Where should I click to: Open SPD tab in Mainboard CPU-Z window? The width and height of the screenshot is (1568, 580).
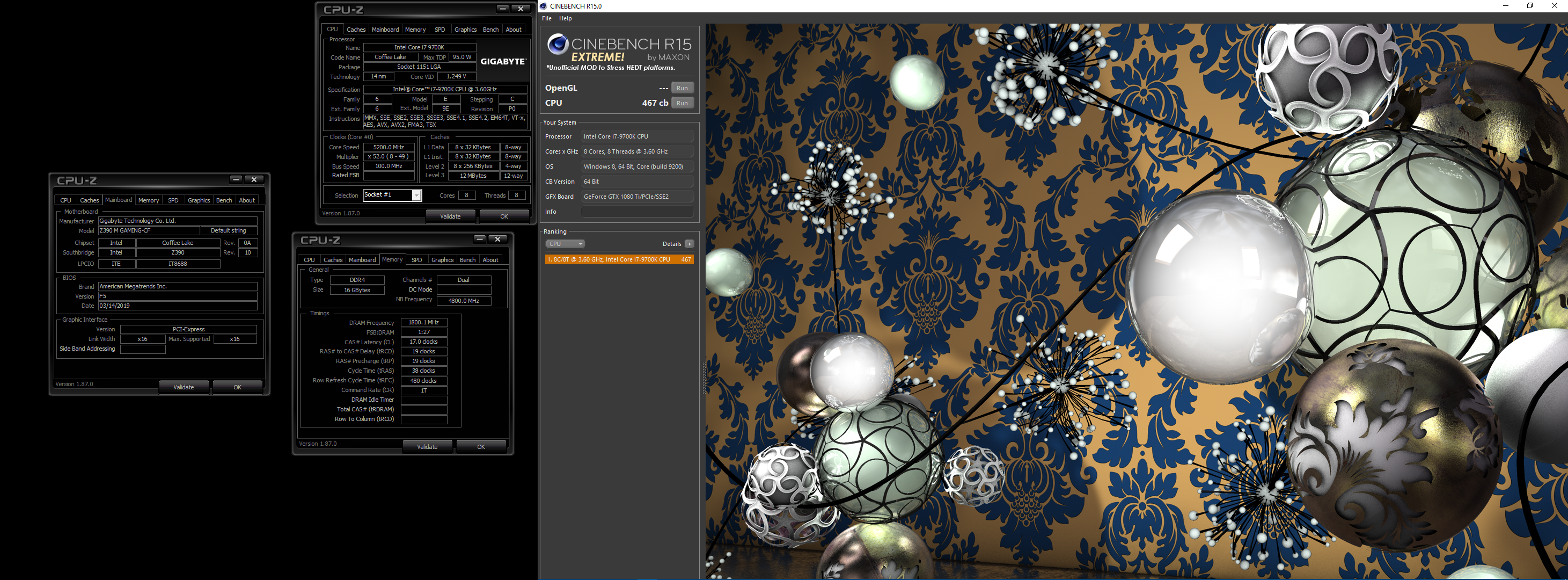click(173, 200)
